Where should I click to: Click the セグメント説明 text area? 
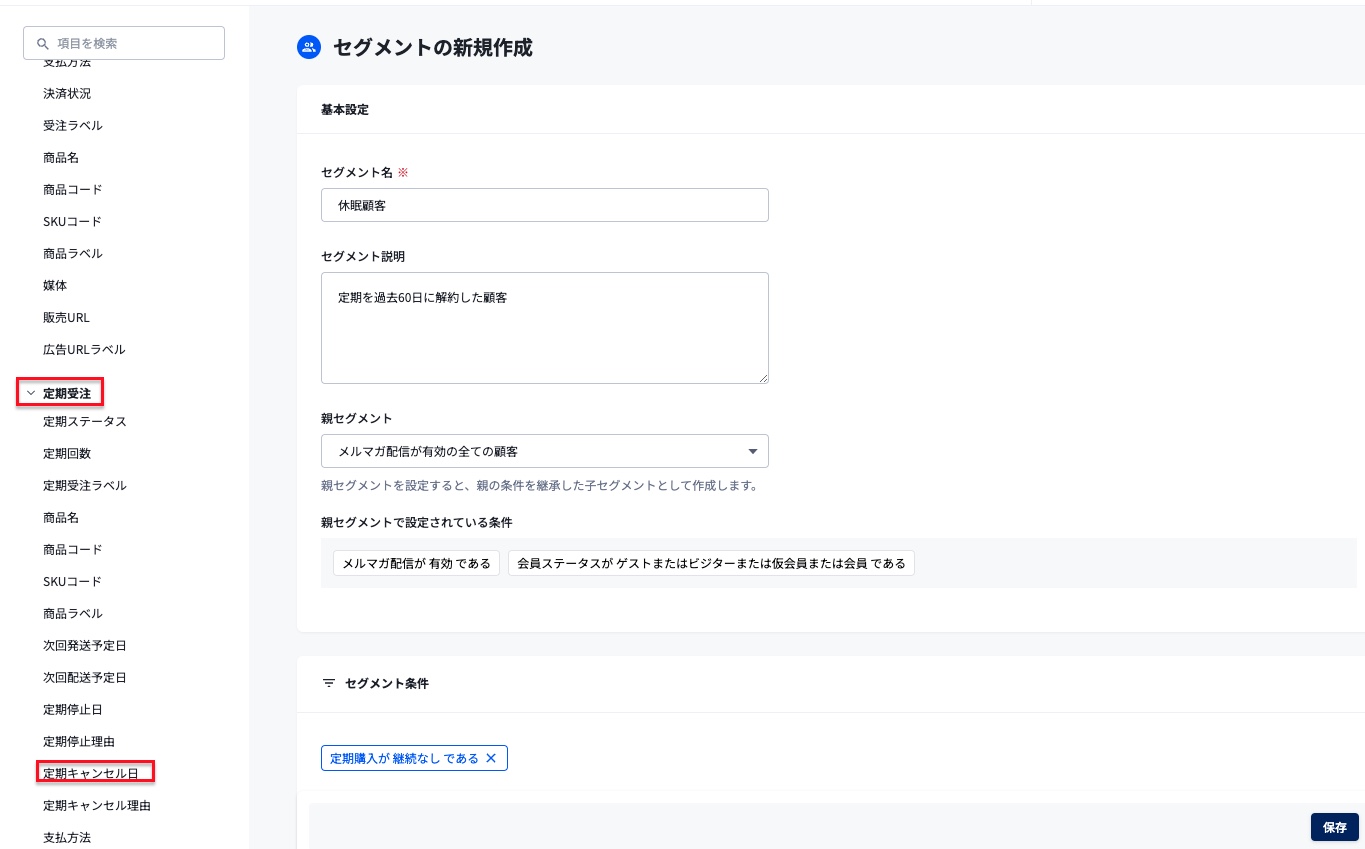[x=545, y=328]
